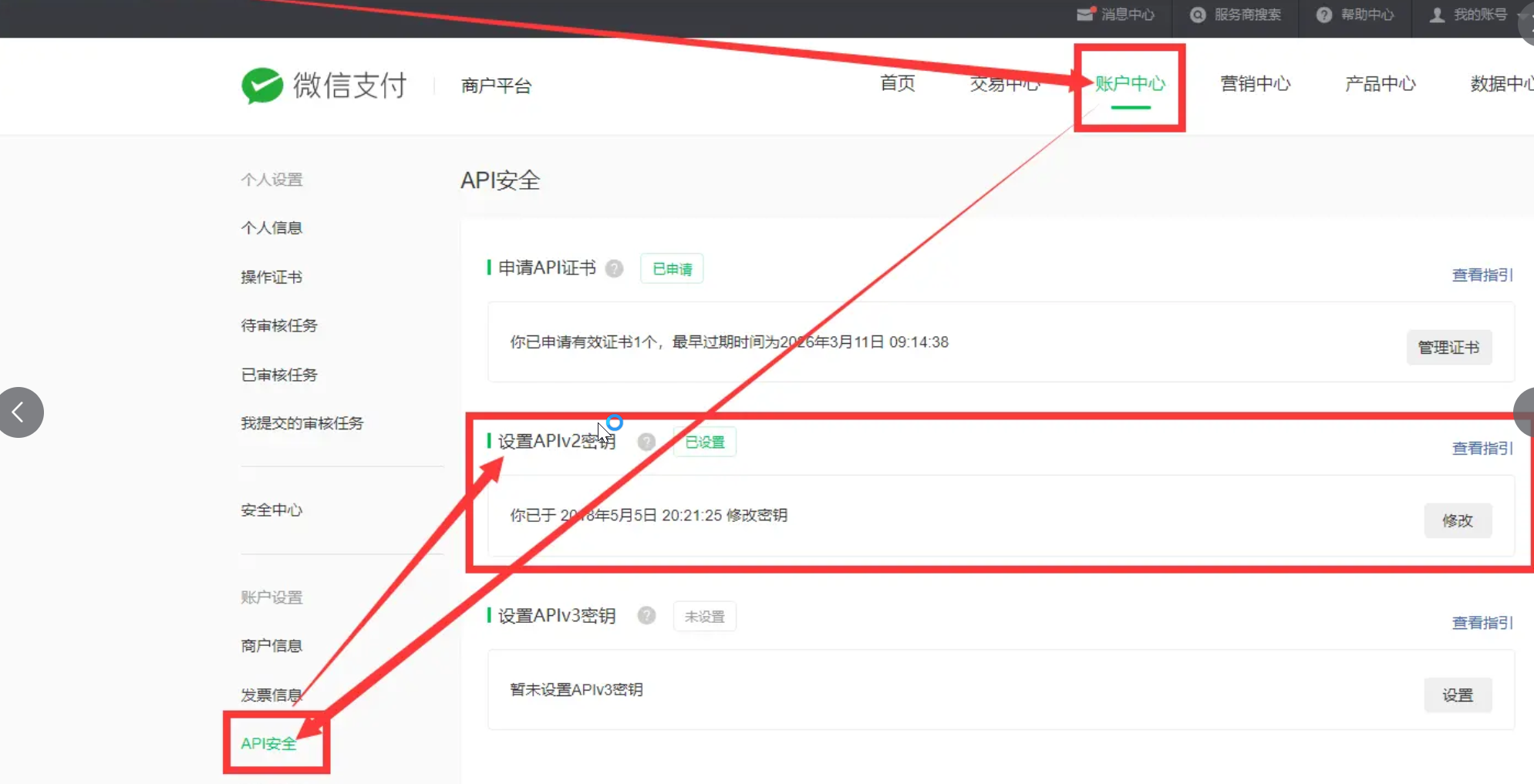The height and width of the screenshot is (784, 1534).
Task: Click 设置 button for APIv3 key
Action: click(1457, 695)
